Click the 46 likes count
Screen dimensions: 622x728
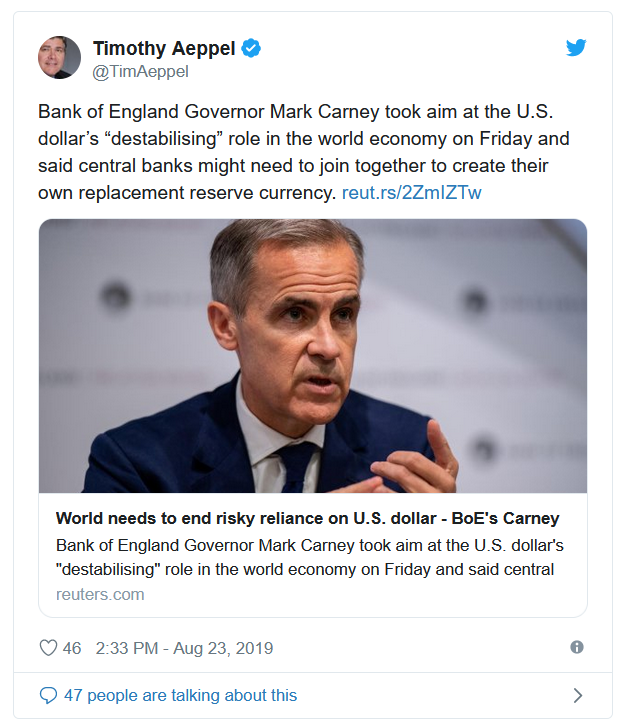[72, 648]
